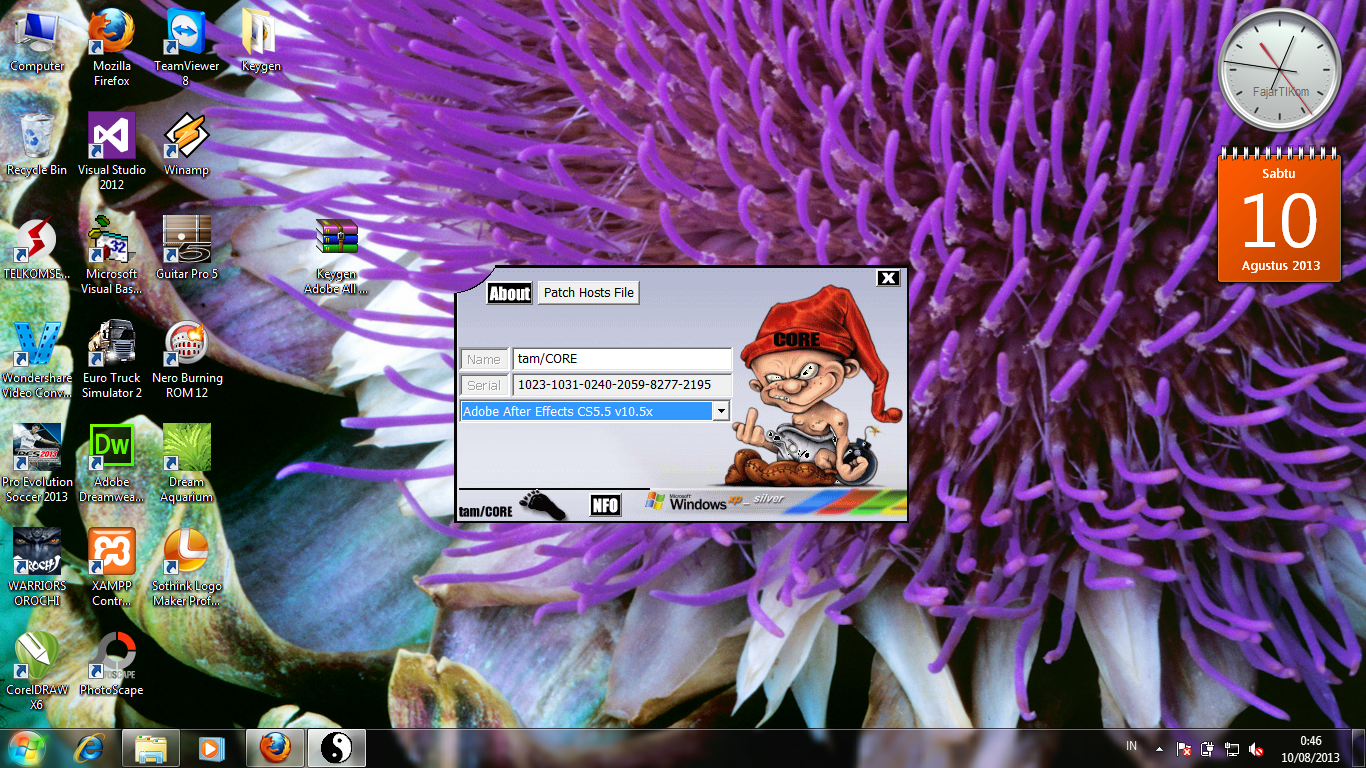Select the Mozilla Firefox desktop shortcut
Viewport: 1366px width, 768px height.
click(x=112, y=48)
